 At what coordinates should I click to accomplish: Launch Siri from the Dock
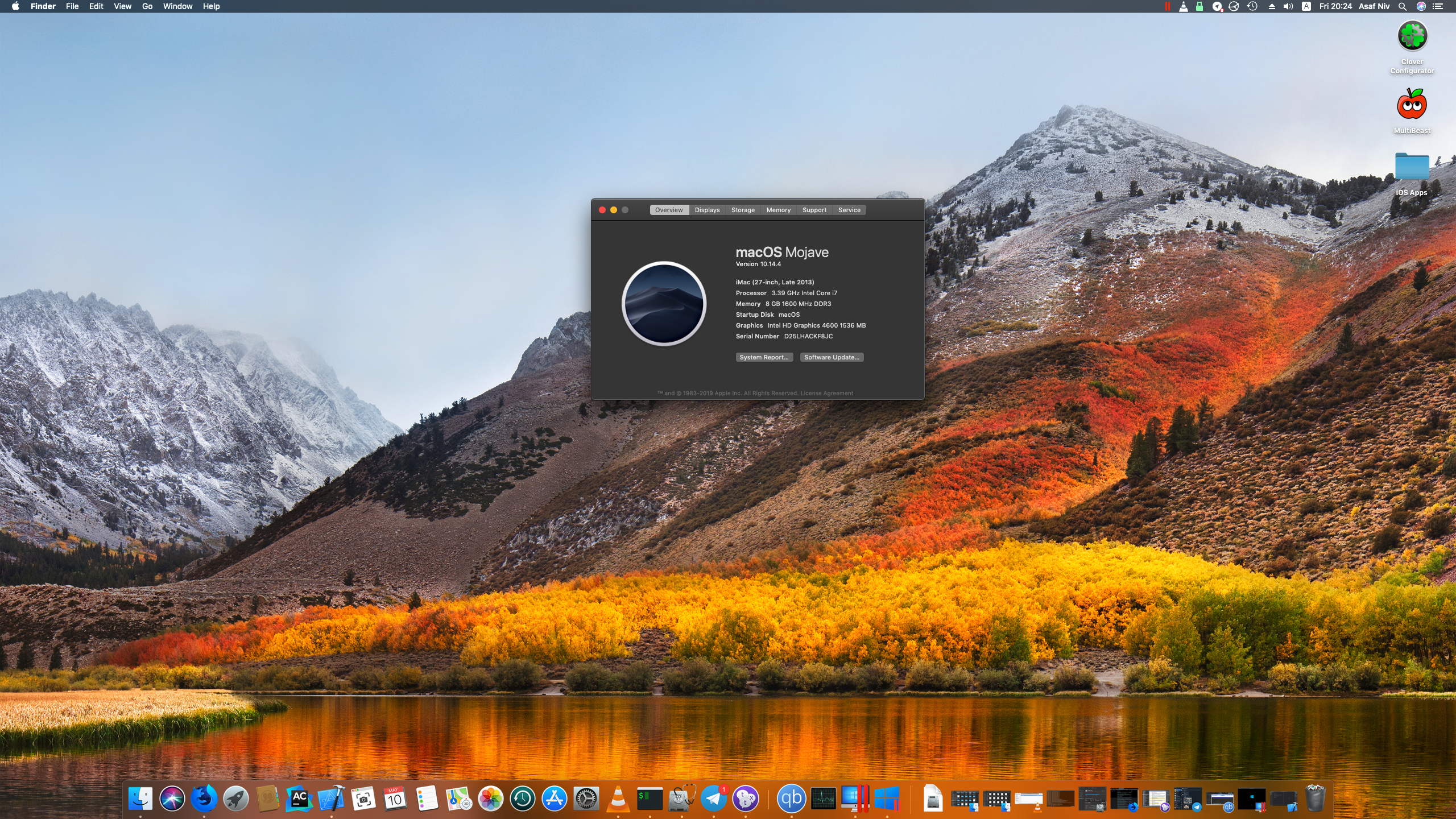(172, 799)
